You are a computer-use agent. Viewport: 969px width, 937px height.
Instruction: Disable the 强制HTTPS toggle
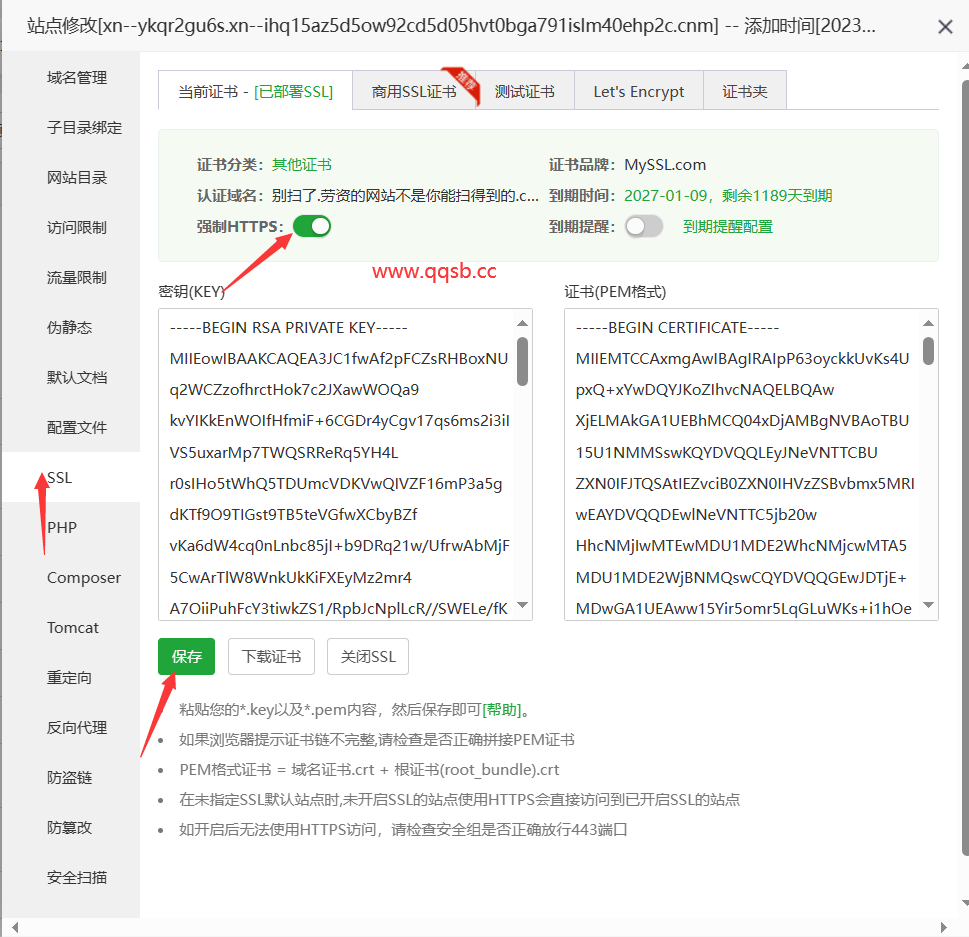point(312,227)
